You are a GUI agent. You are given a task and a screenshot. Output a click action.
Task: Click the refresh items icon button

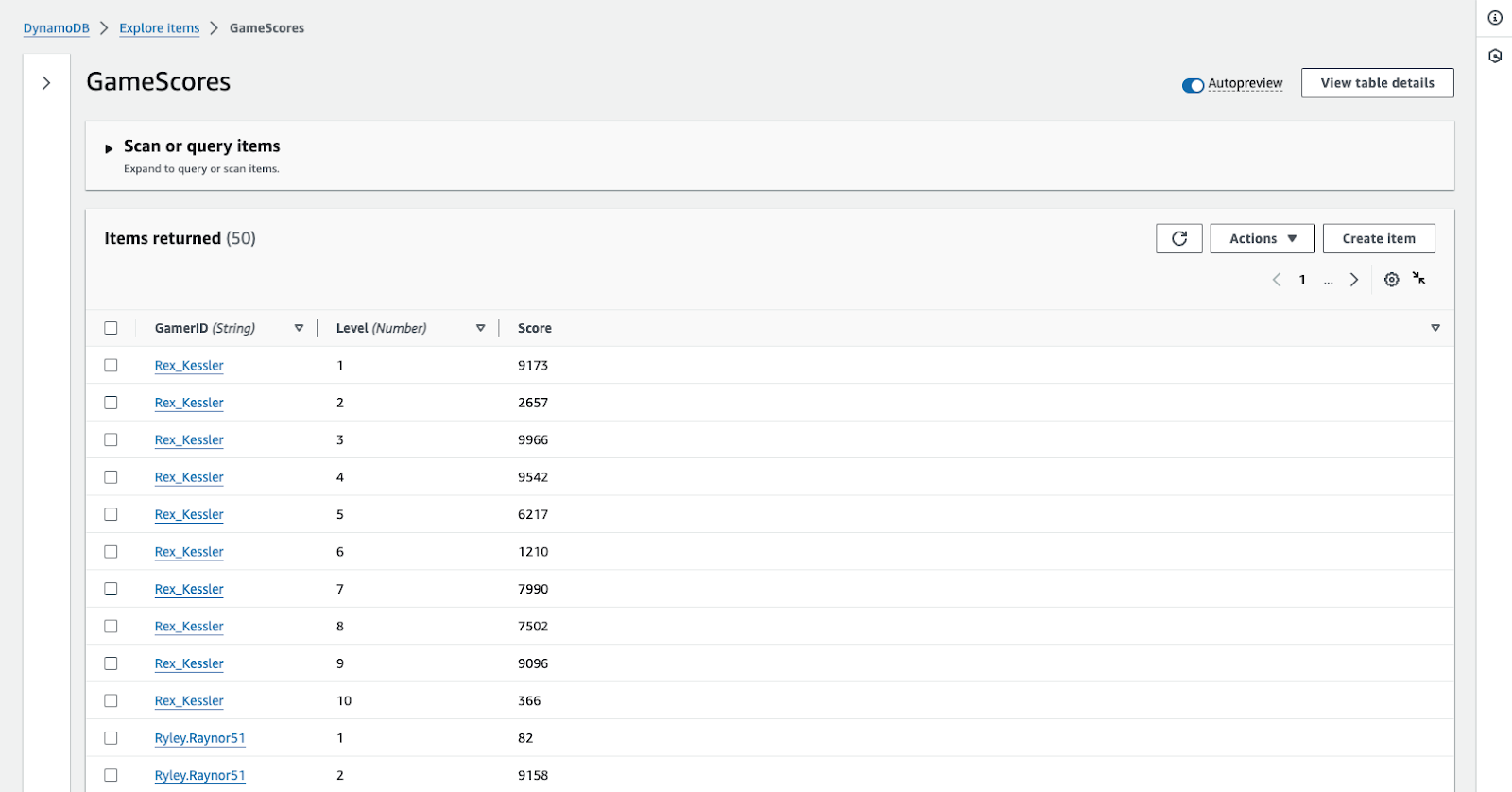(1178, 238)
